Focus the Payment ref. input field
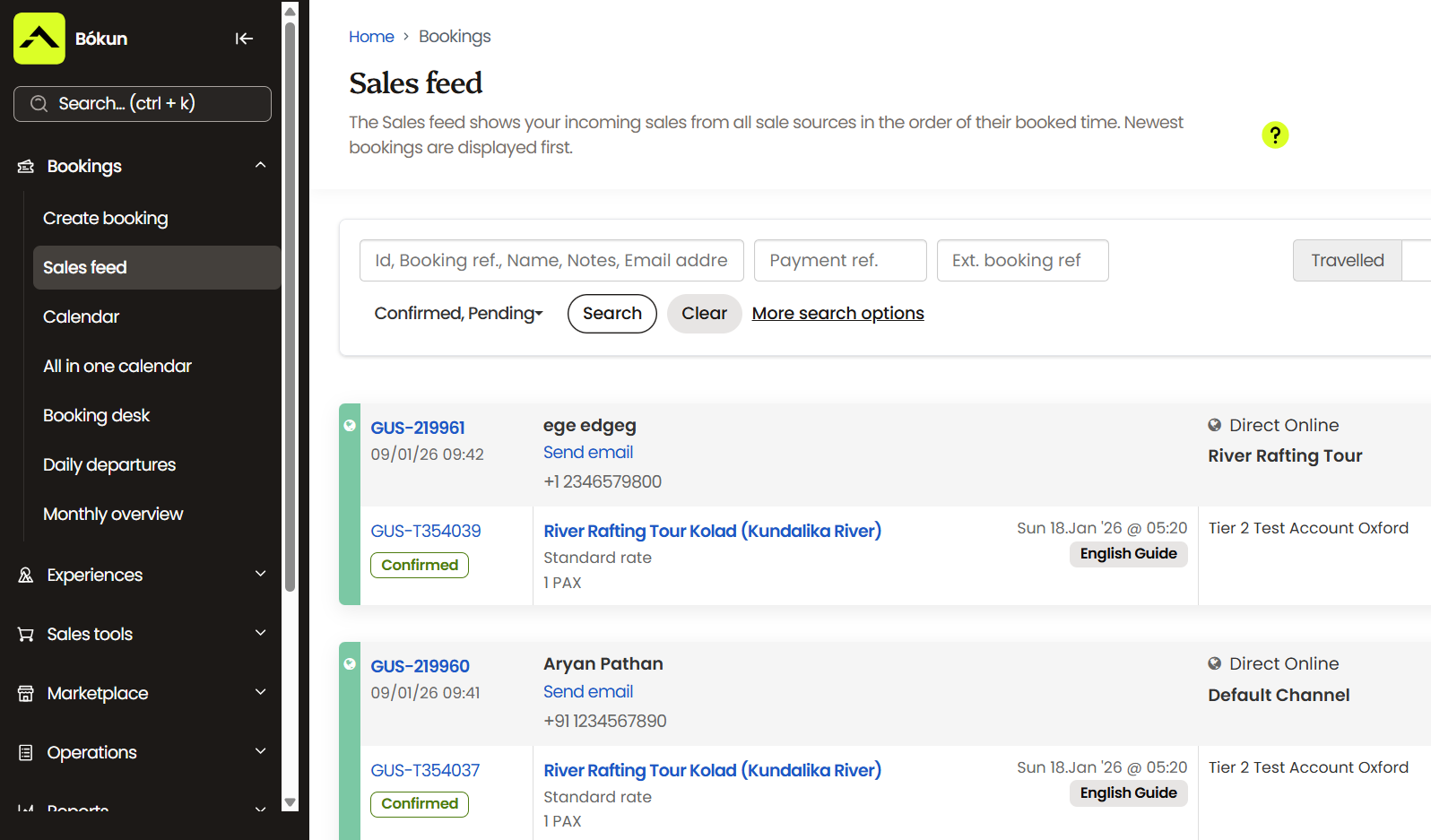The height and width of the screenshot is (840, 1431). (839, 260)
